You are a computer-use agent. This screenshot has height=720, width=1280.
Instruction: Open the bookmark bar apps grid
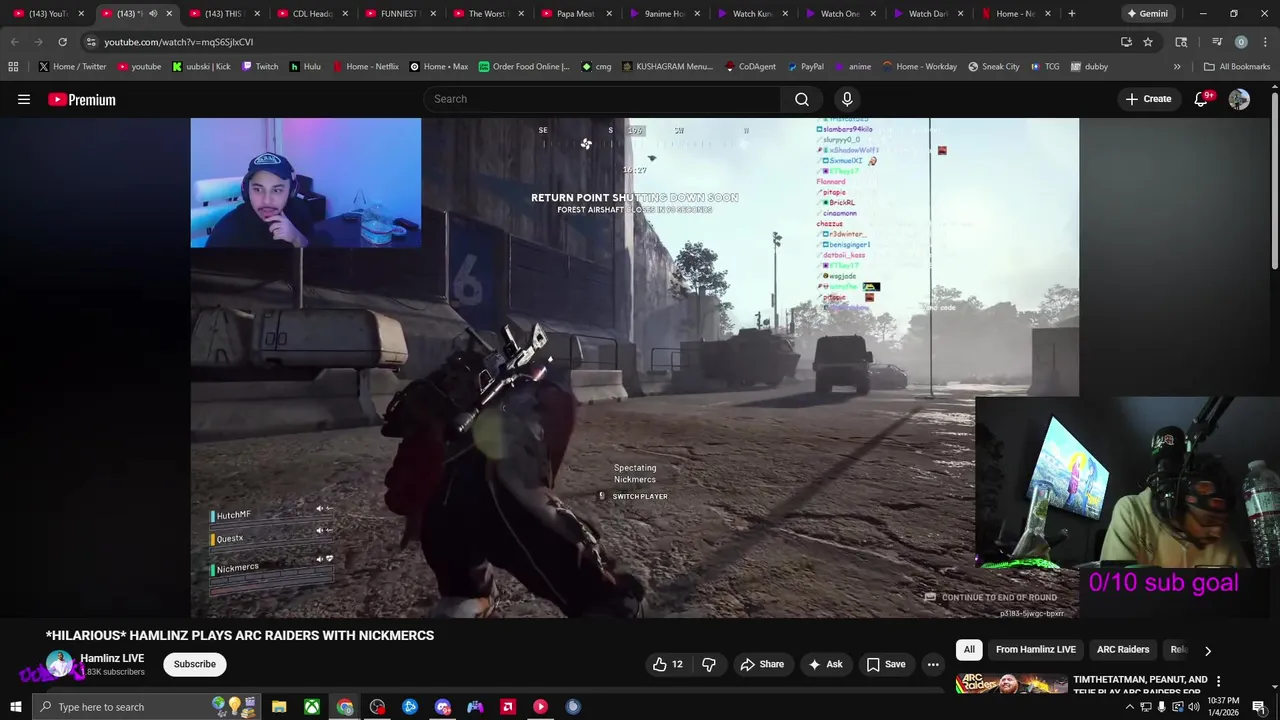coord(13,67)
